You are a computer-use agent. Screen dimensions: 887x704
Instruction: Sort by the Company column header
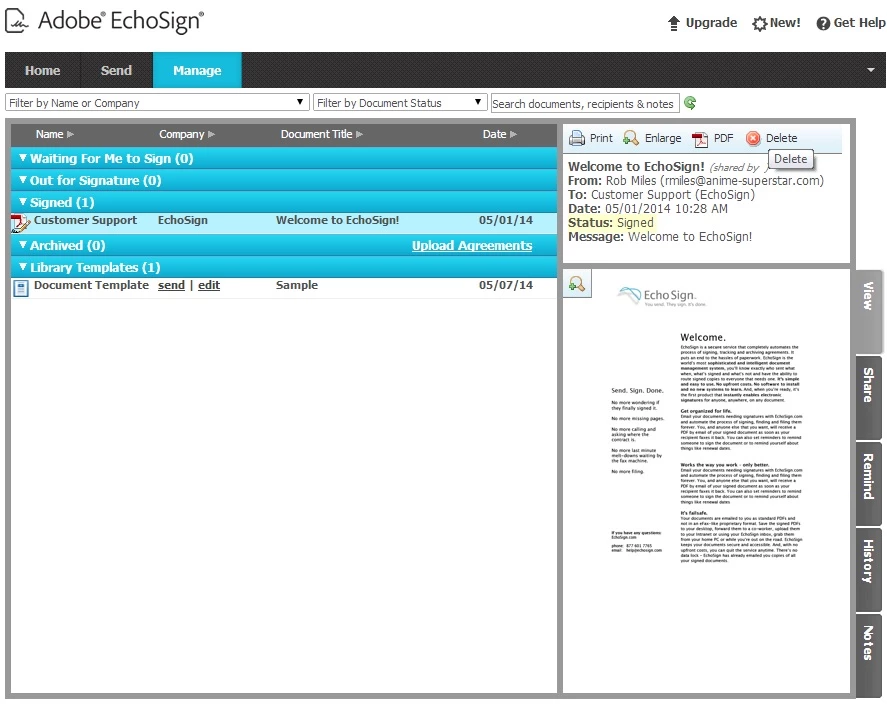(x=187, y=134)
